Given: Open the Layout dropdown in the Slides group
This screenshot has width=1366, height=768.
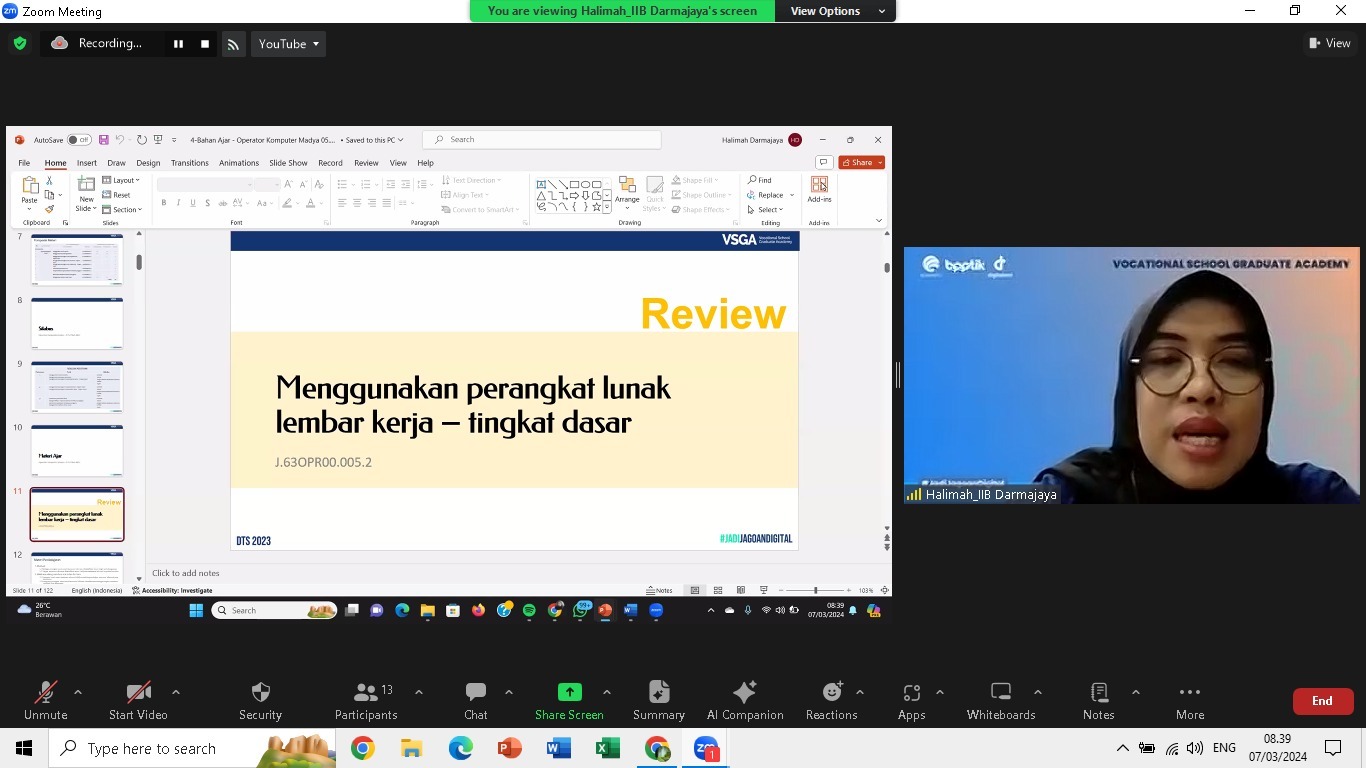Looking at the screenshot, I should (x=121, y=180).
